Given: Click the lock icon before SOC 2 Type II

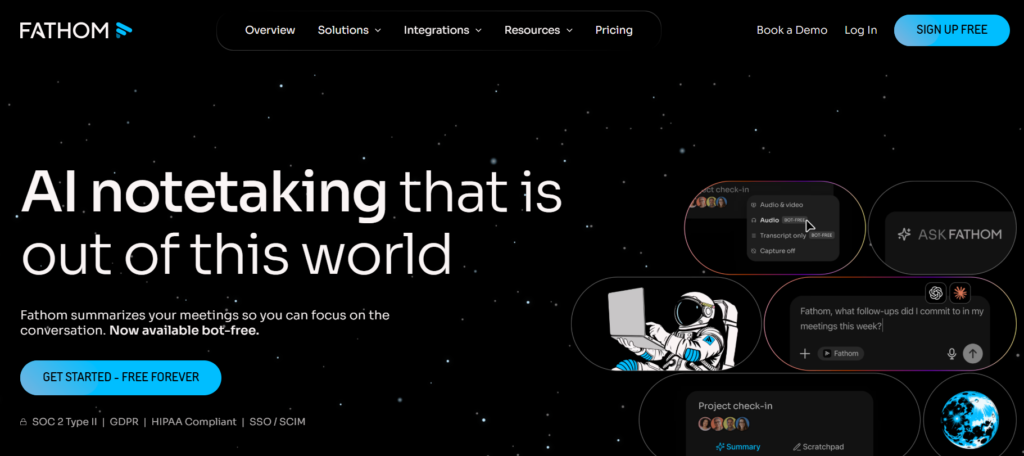Looking at the screenshot, I should (x=24, y=422).
